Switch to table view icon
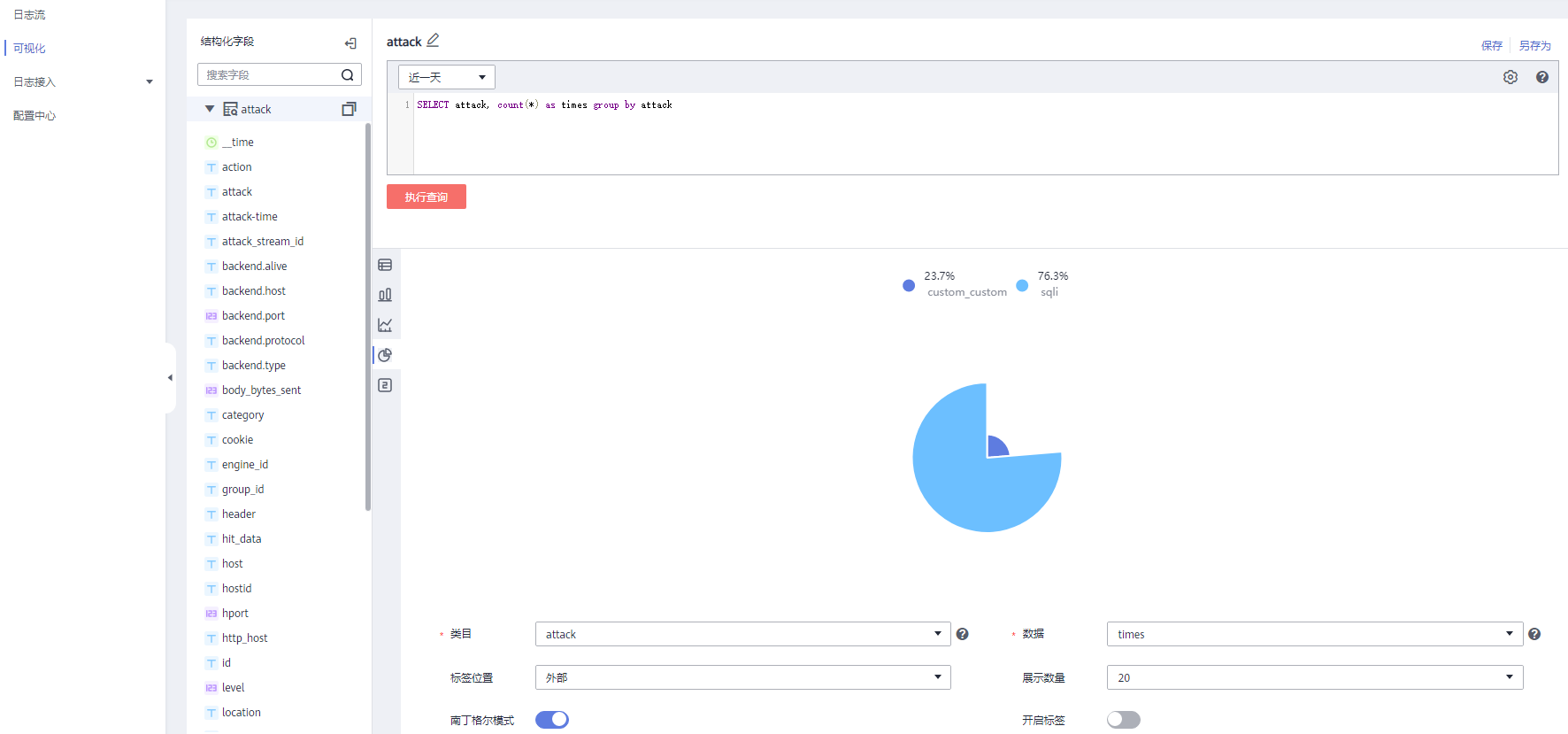 click(x=385, y=265)
